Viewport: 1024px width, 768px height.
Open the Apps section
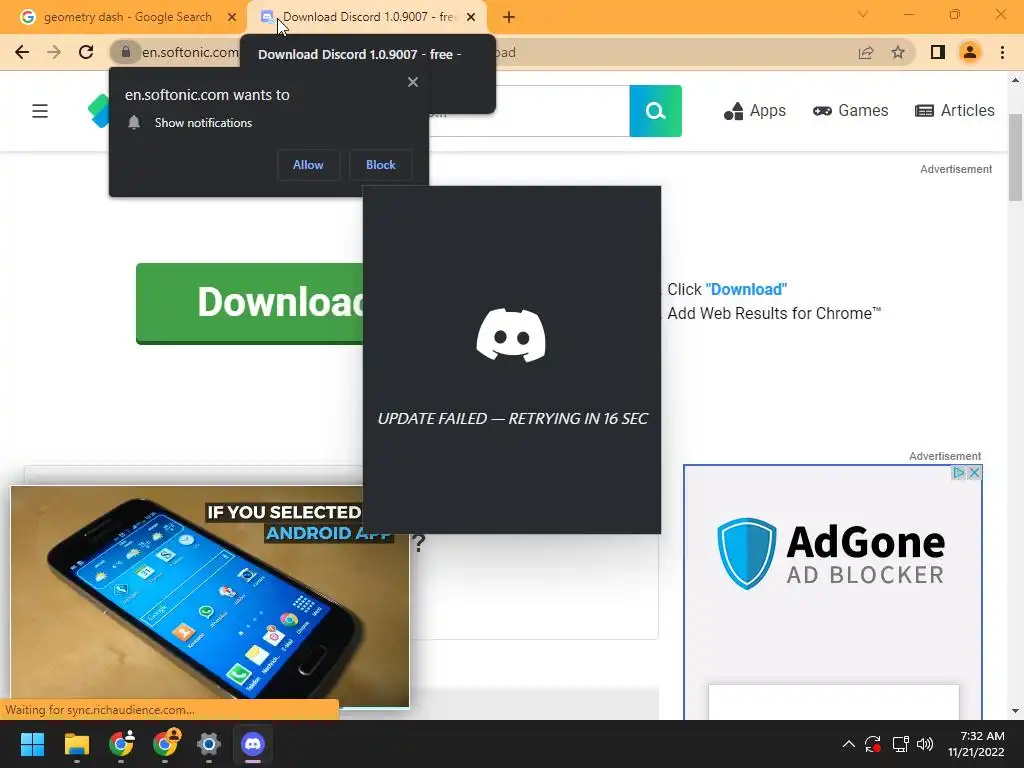pyautogui.click(x=754, y=111)
